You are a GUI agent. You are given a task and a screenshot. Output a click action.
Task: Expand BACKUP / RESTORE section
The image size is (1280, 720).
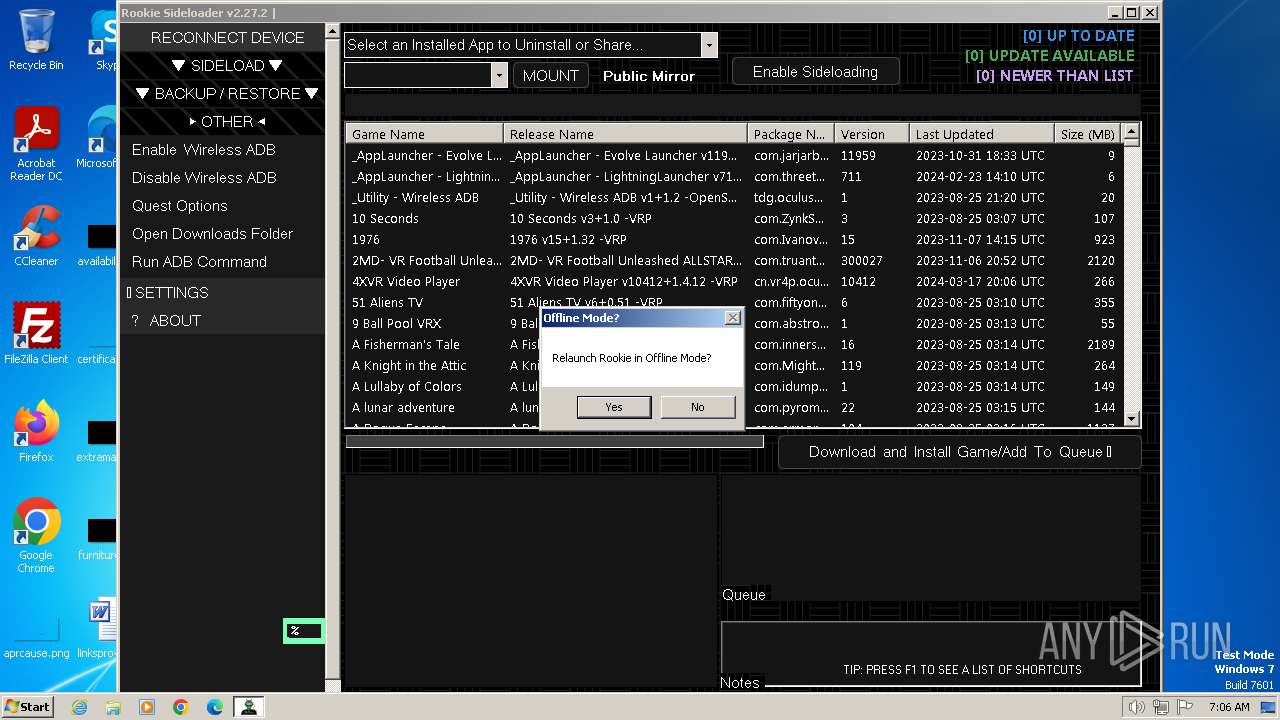(227, 93)
